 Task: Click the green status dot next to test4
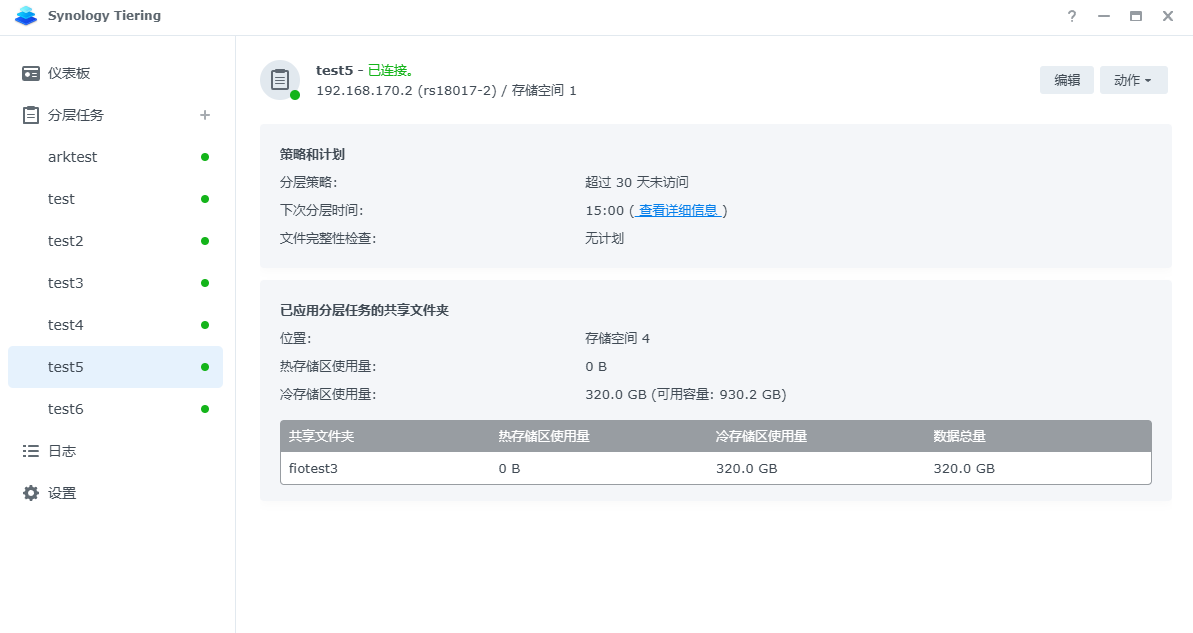coord(205,325)
